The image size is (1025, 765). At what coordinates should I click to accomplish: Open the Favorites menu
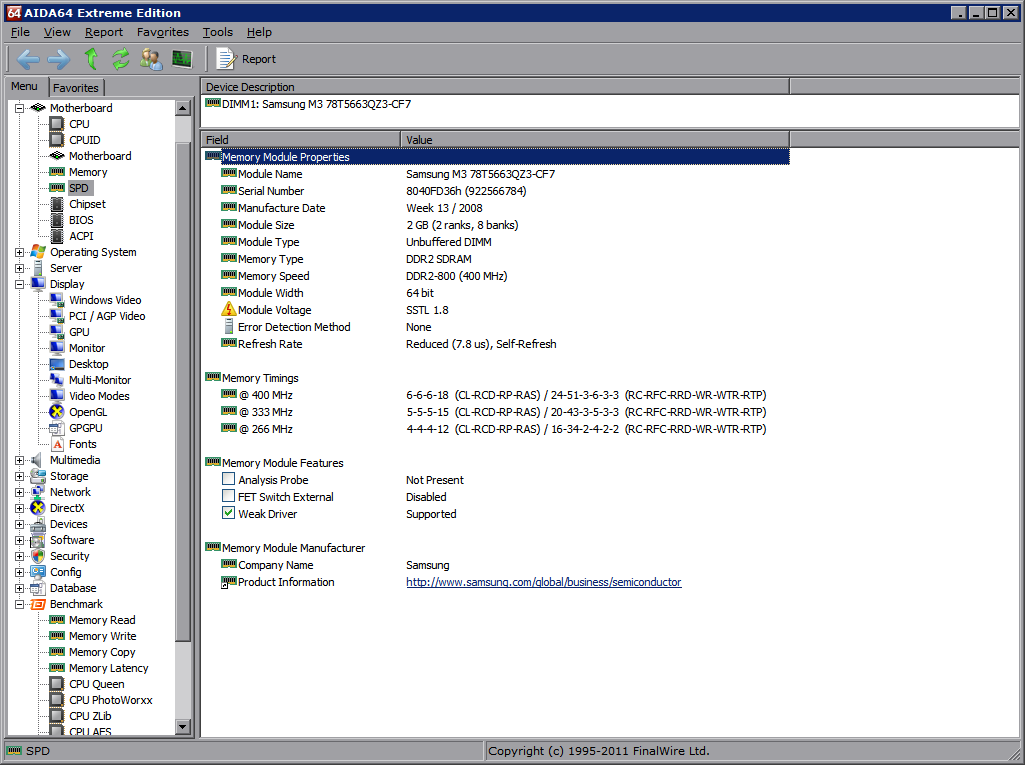pos(162,32)
